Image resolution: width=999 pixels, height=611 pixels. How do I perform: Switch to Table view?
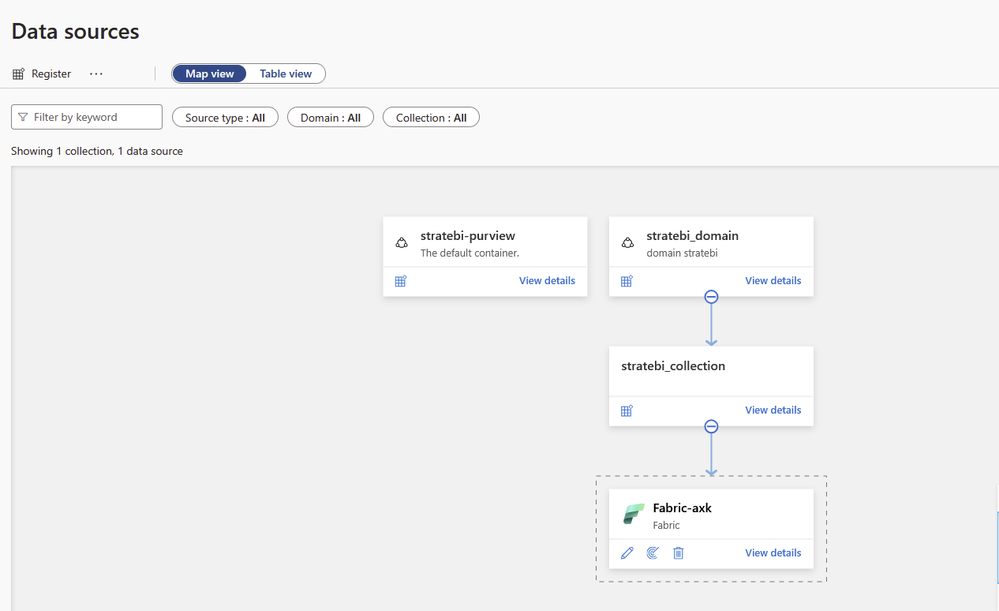285,74
